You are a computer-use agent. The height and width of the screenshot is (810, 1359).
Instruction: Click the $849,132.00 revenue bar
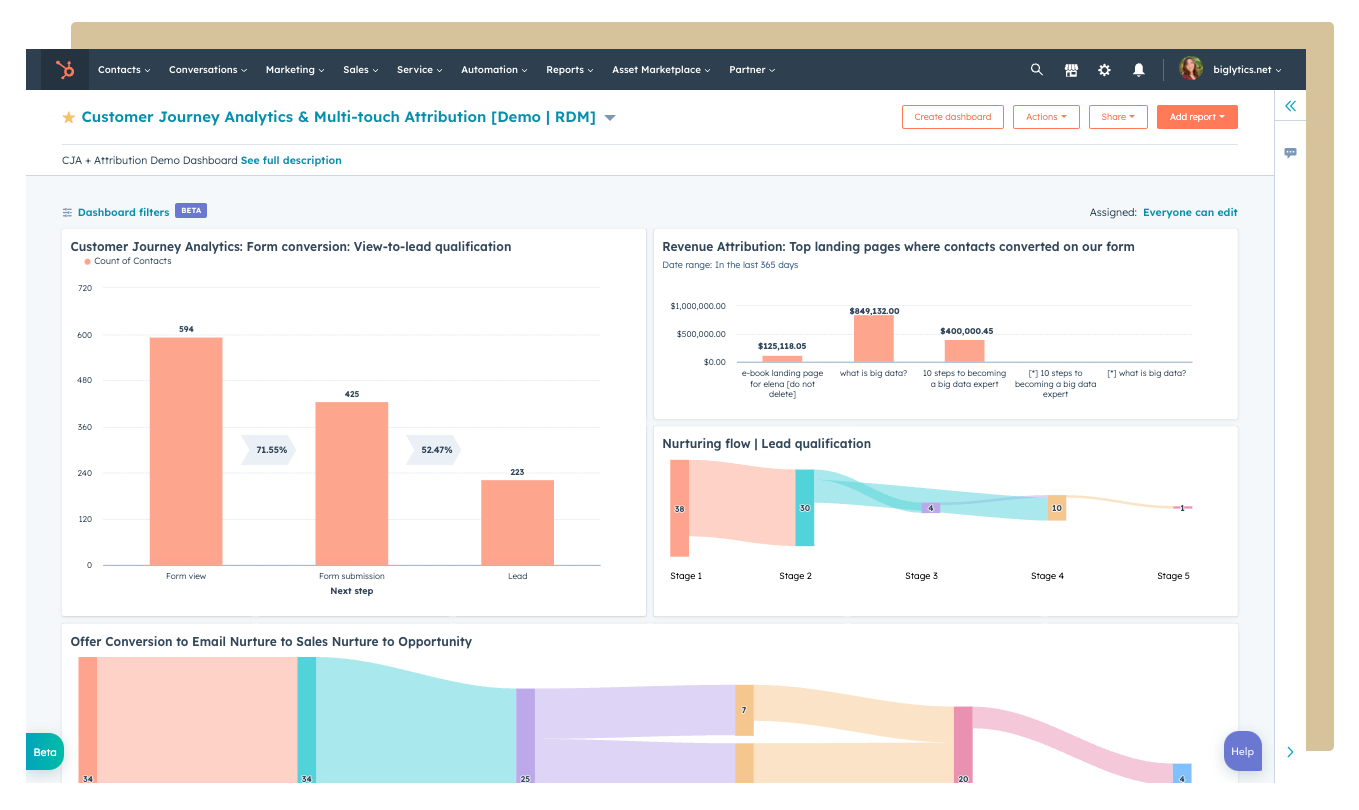[874, 339]
